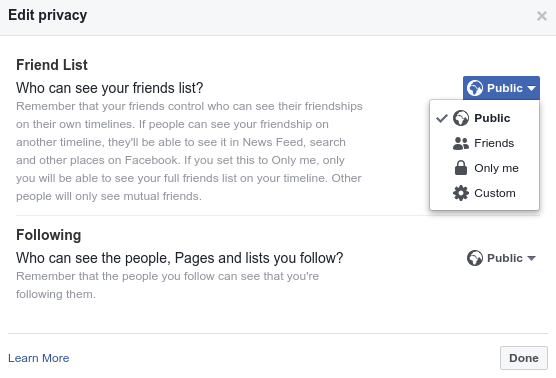The image size is (556, 378).
Task: Click the checkmark next to Public option
Action: [442, 118]
